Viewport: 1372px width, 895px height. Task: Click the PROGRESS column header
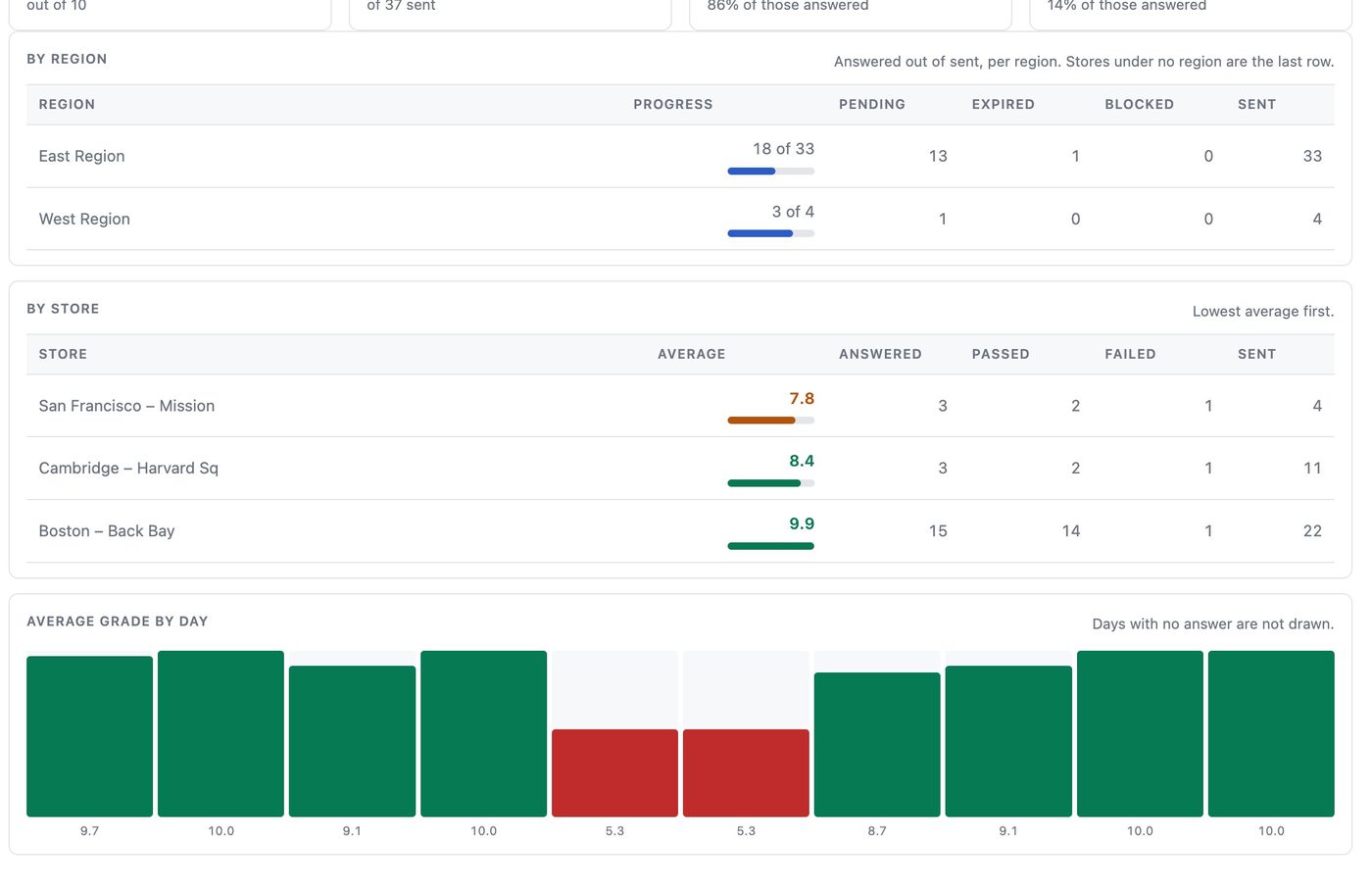click(673, 104)
